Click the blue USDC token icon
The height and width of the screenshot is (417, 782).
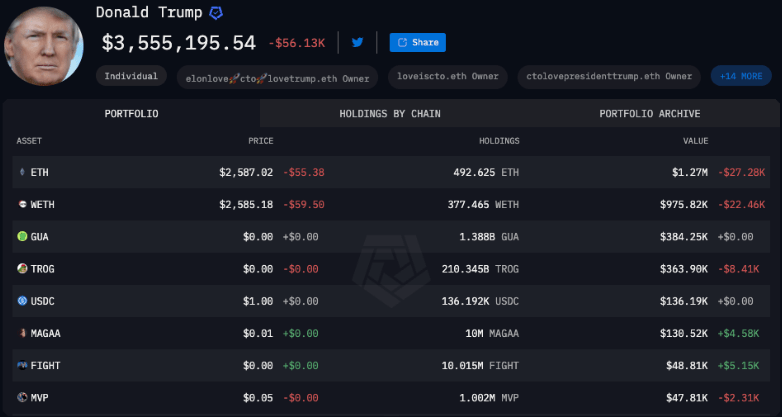tap(22, 301)
